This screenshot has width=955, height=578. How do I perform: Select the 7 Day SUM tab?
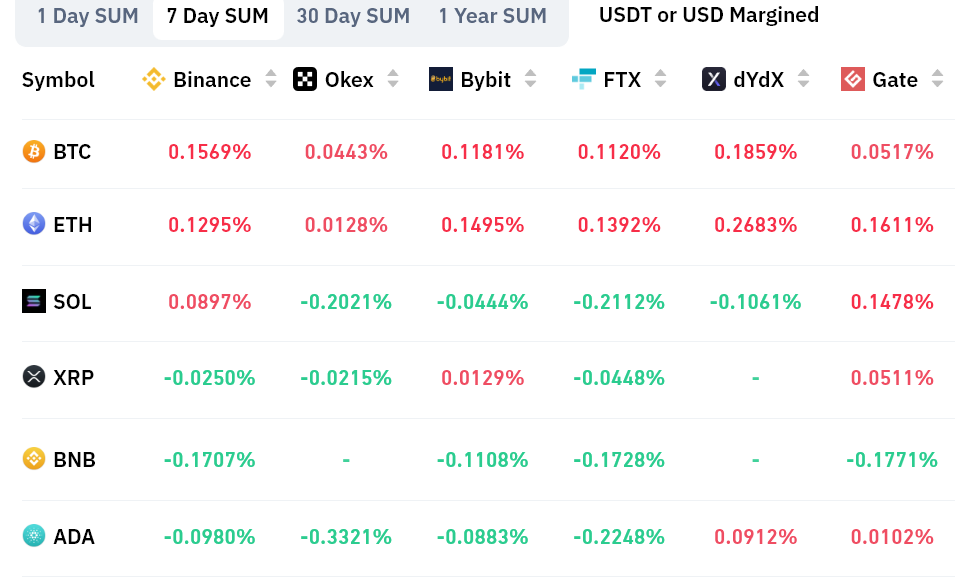[218, 16]
